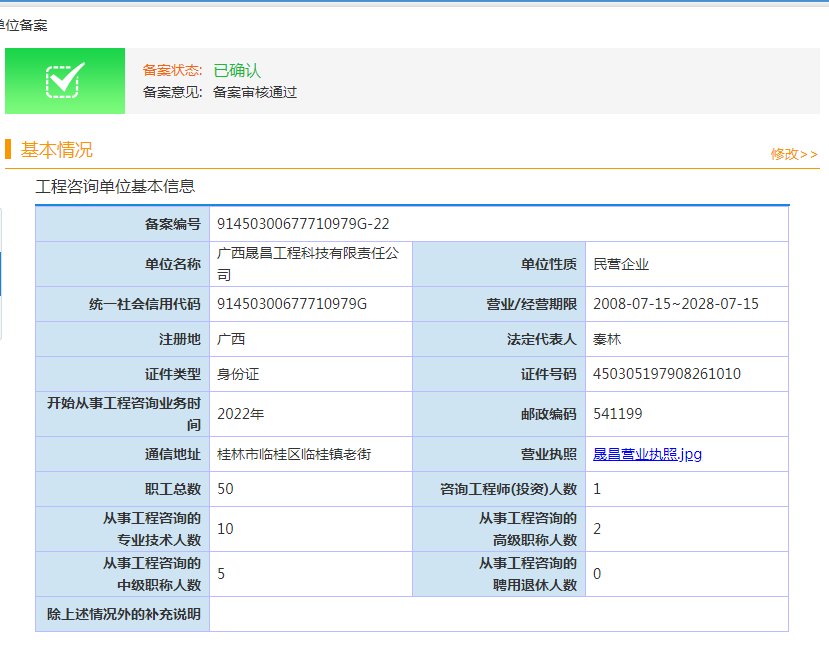The image size is (829, 651).
Task: Click the 备案审核通过 opinion text
Action: click(x=255, y=92)
